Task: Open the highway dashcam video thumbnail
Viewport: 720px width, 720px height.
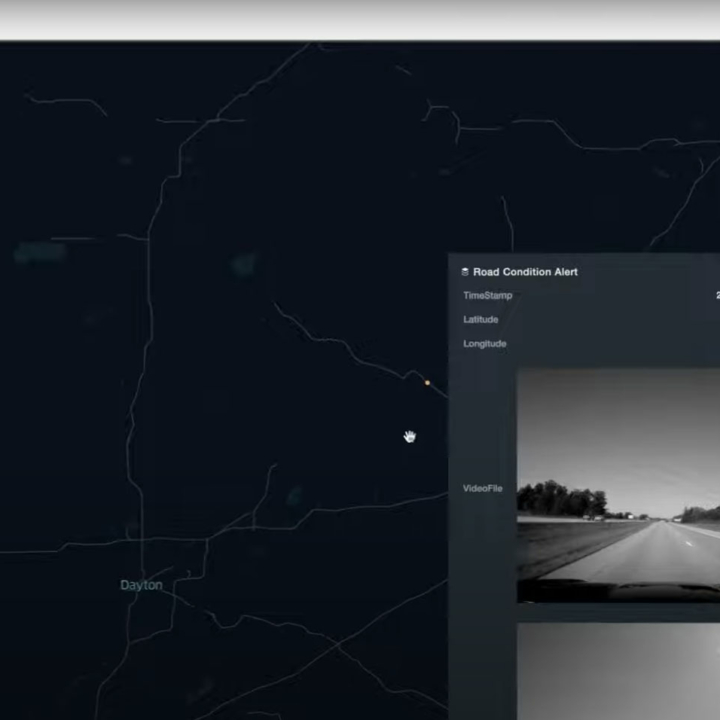Action: (x=619, y=485)
